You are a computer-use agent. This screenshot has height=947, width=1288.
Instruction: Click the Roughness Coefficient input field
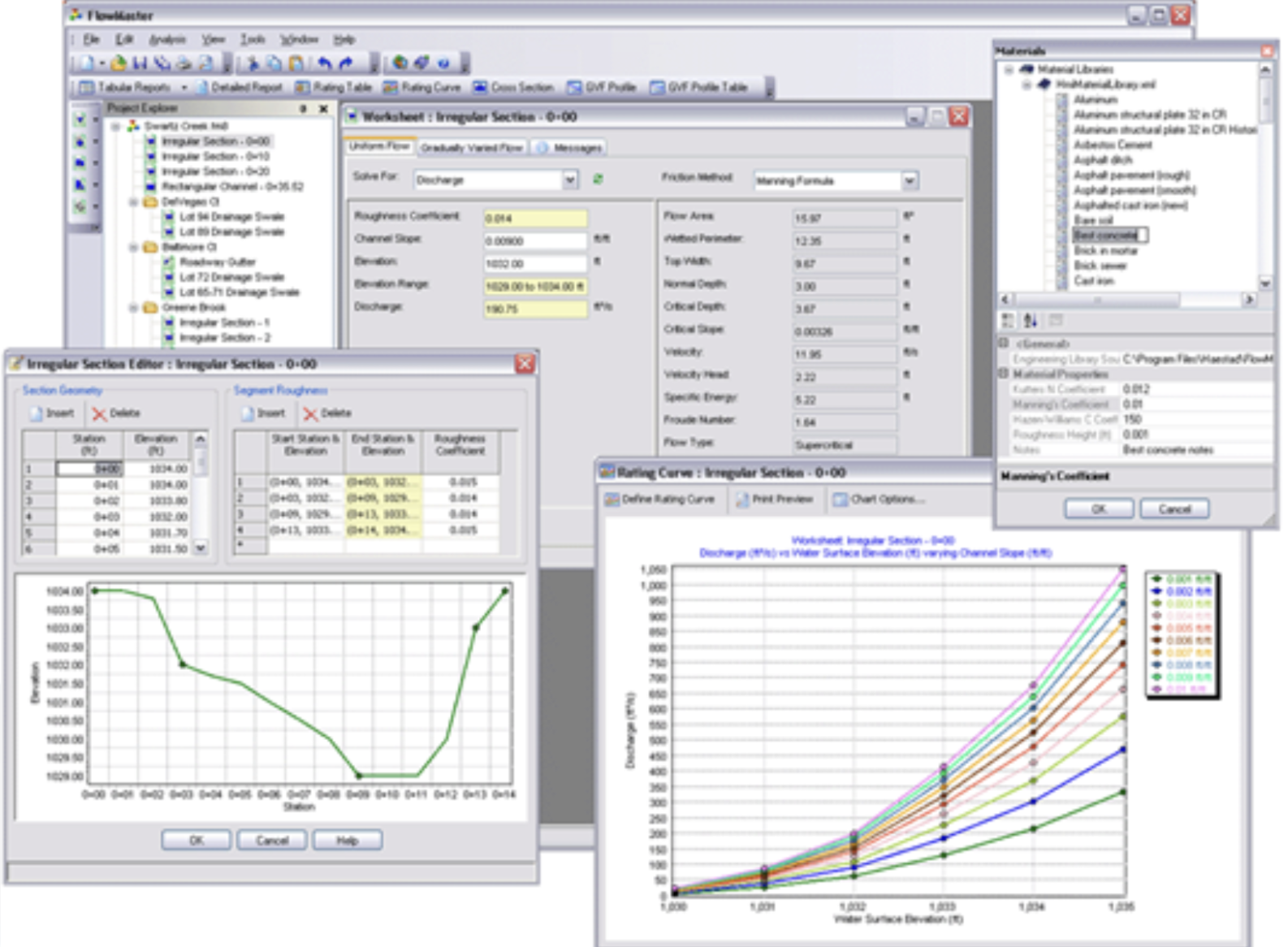coord(534,218)
